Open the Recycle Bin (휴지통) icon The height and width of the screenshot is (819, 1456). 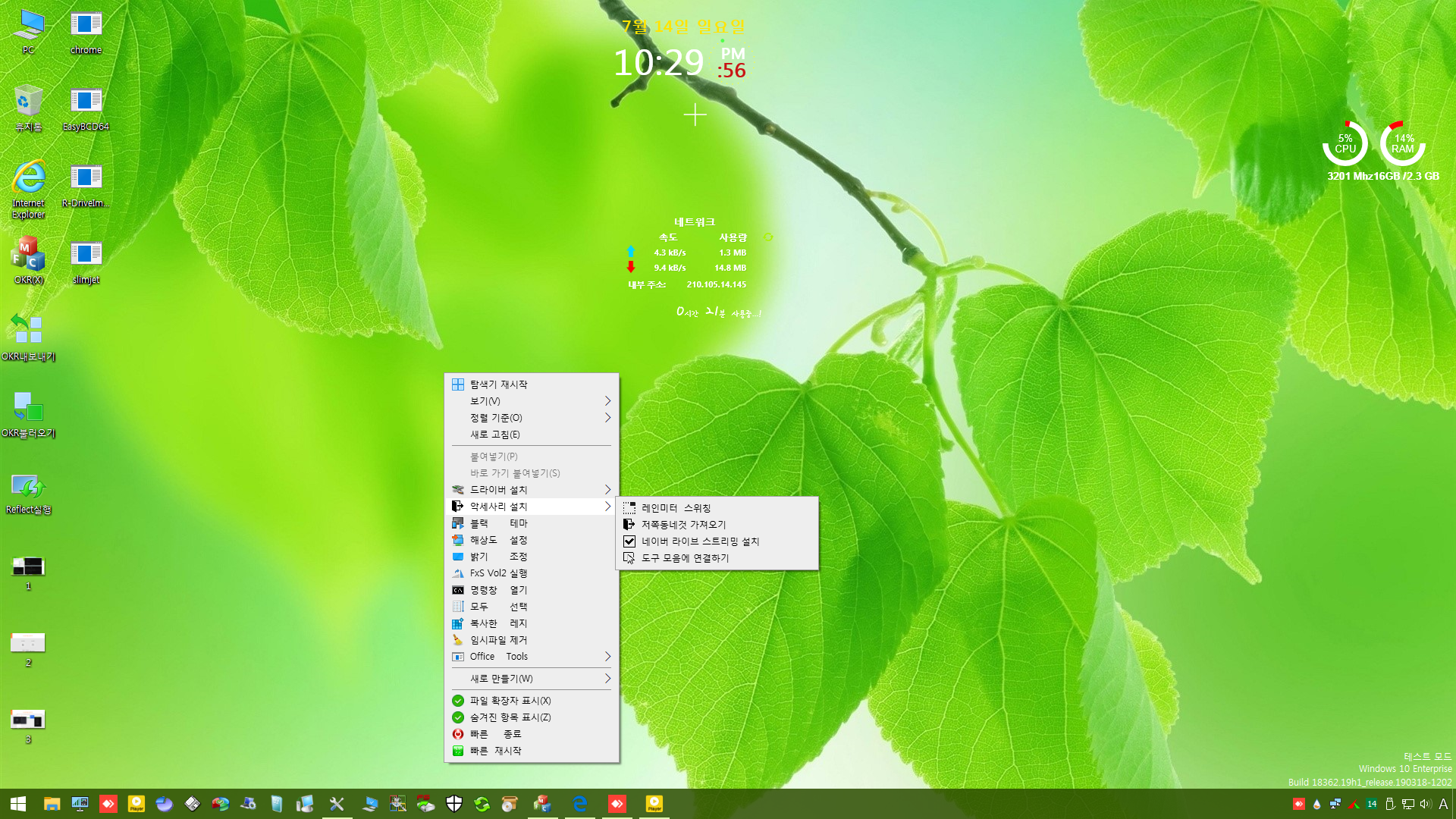28,108
